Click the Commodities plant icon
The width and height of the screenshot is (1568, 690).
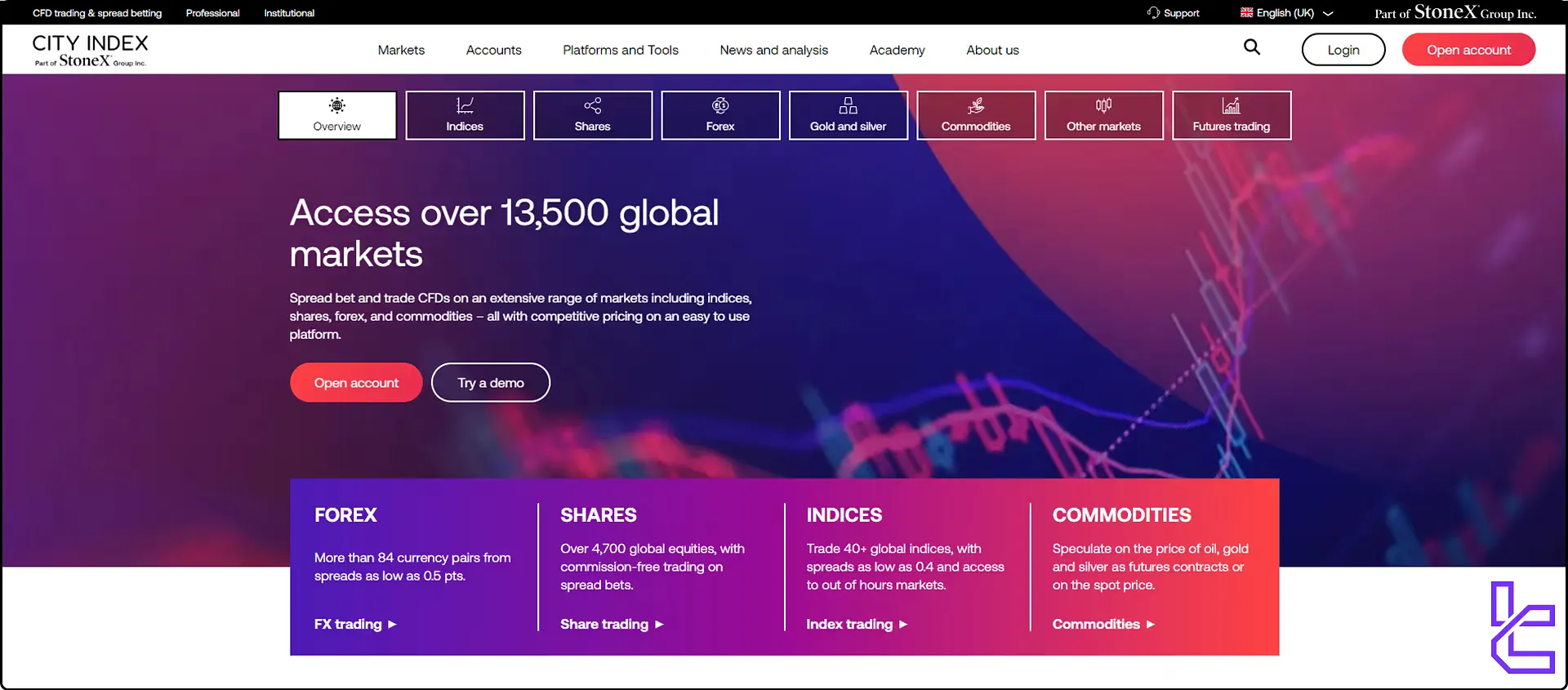point(976,105)
